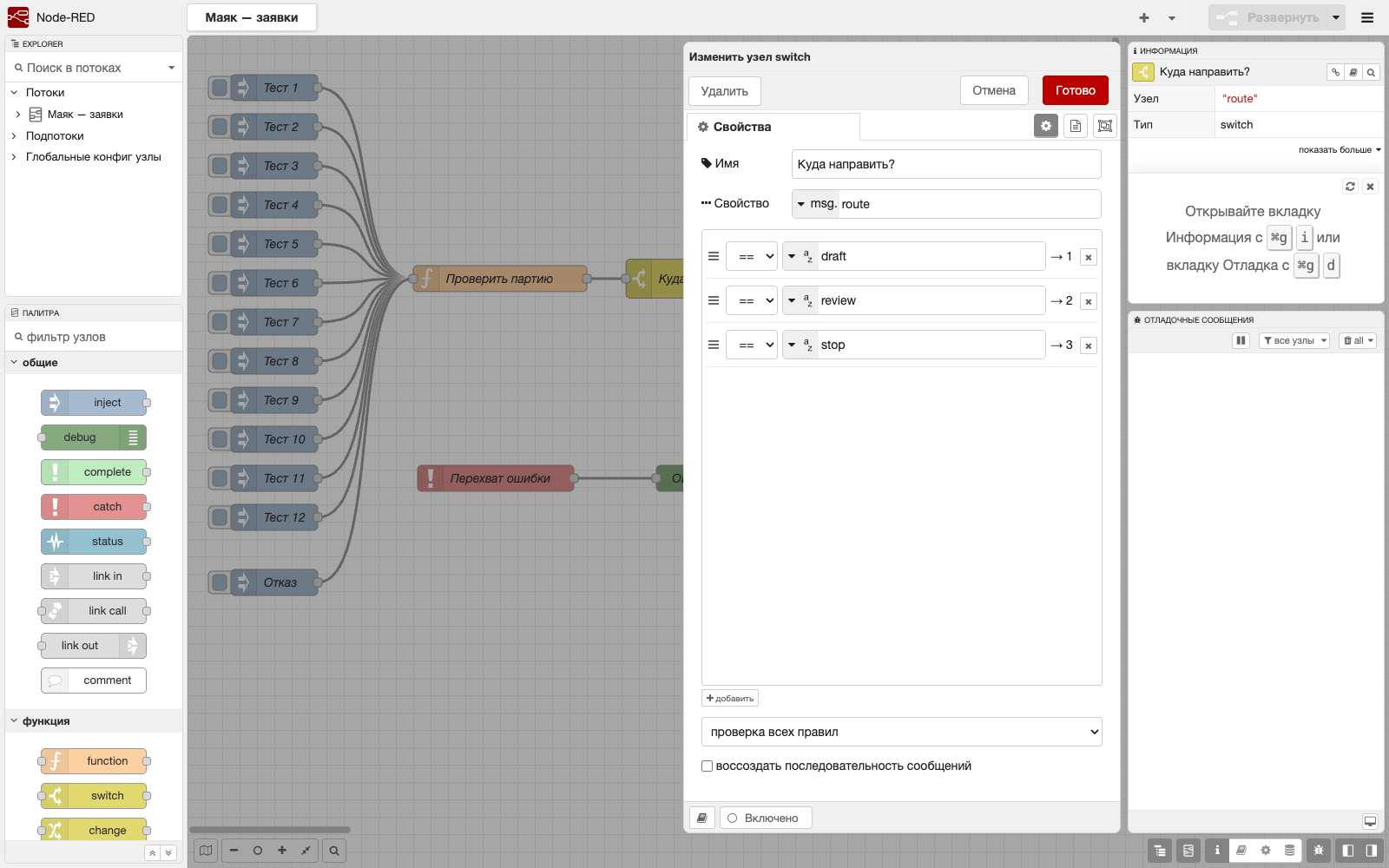Trigger the 'Тест 7' inject button
Viewport: 1389px width, 868px height.
(x=220, y=322)
